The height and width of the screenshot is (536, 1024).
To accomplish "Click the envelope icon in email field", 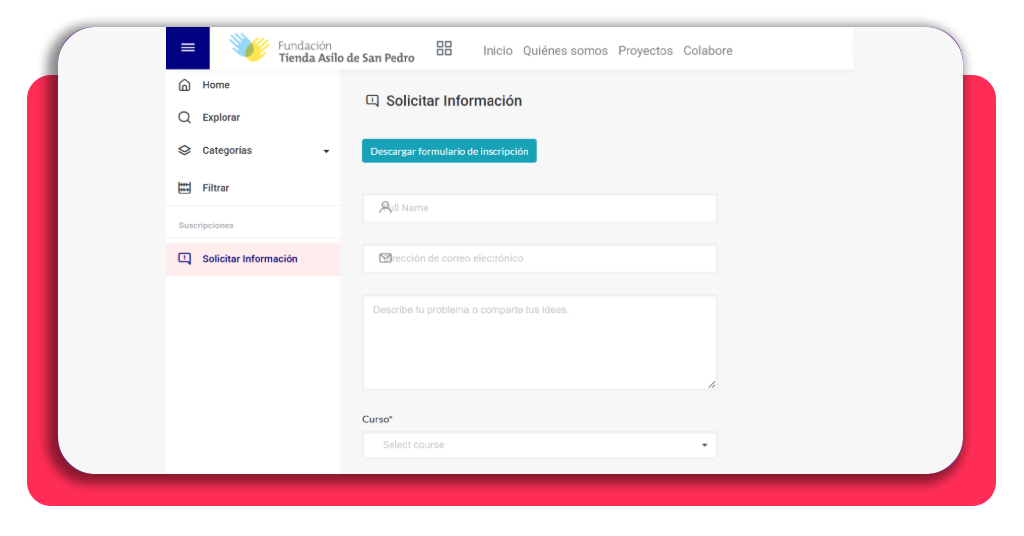I will tap(385, 258).
